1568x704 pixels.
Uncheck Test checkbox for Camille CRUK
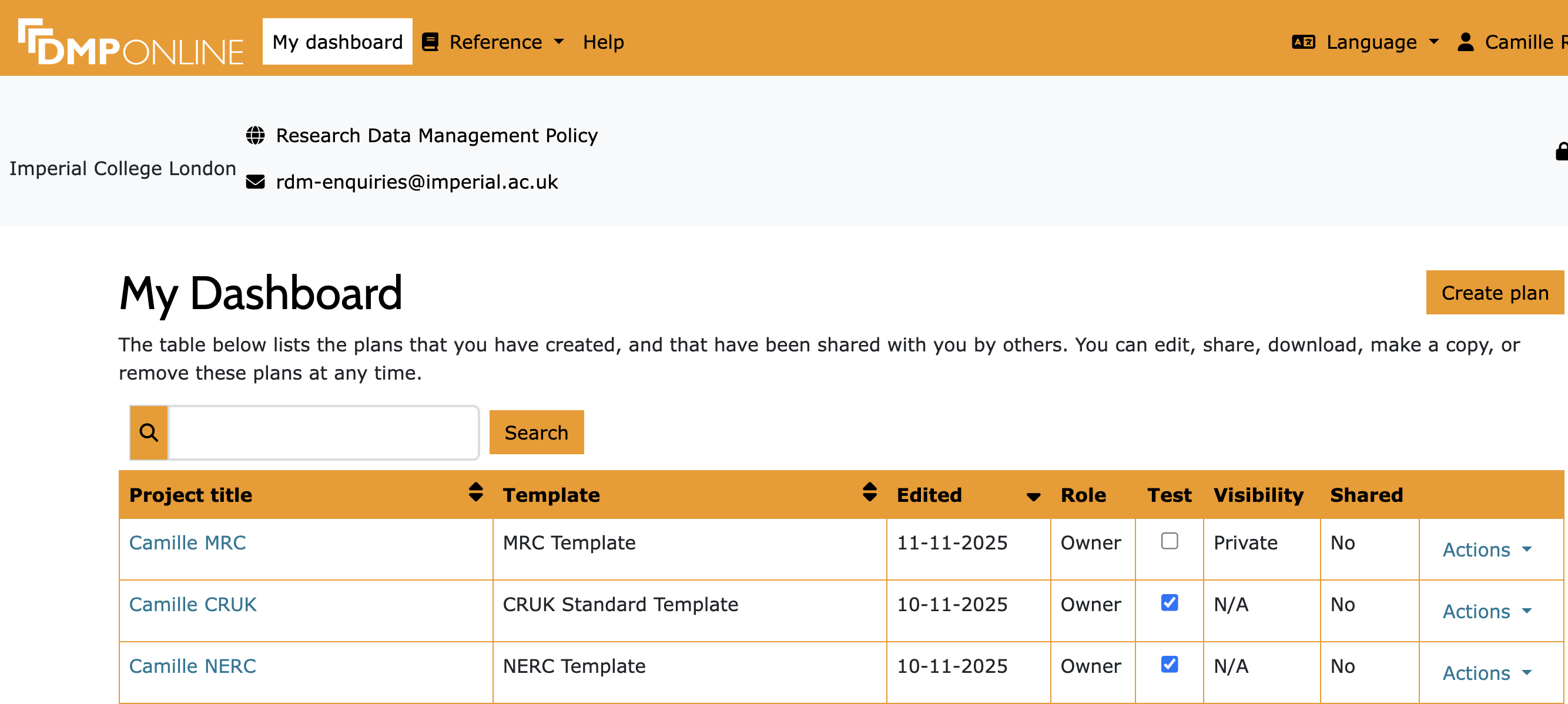[x=1169, y=602]
